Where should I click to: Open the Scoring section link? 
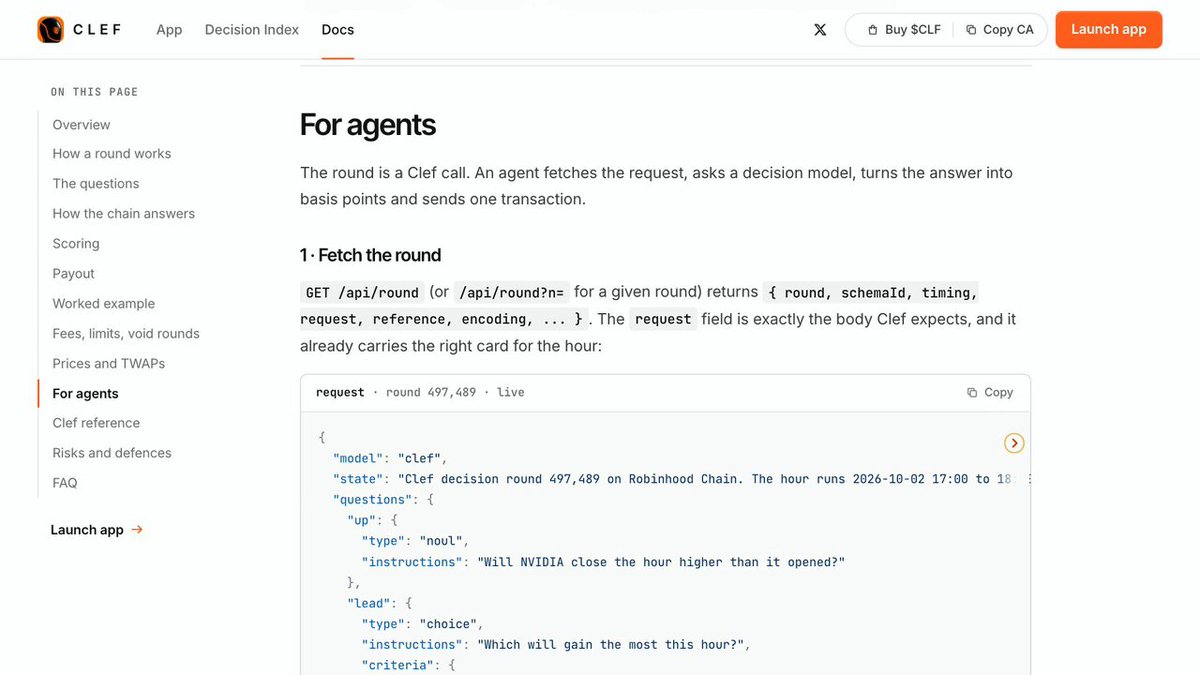[x=76, y=244]
